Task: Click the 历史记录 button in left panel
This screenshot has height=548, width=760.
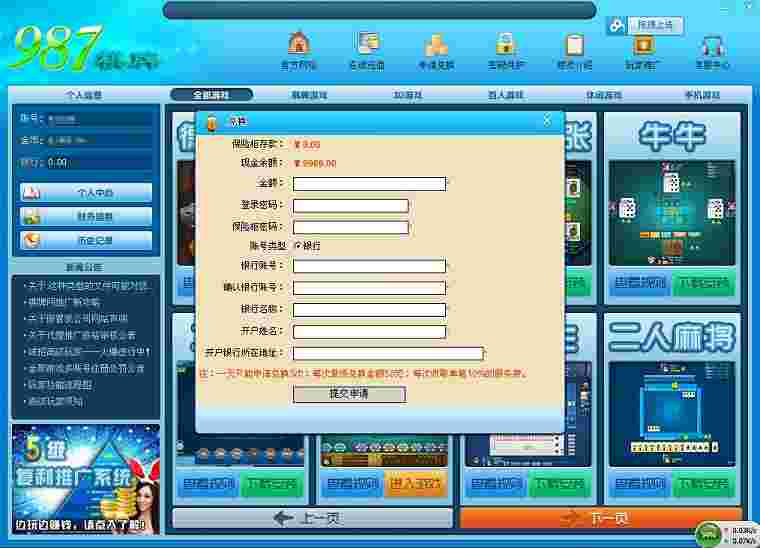Action: [86, 241]
